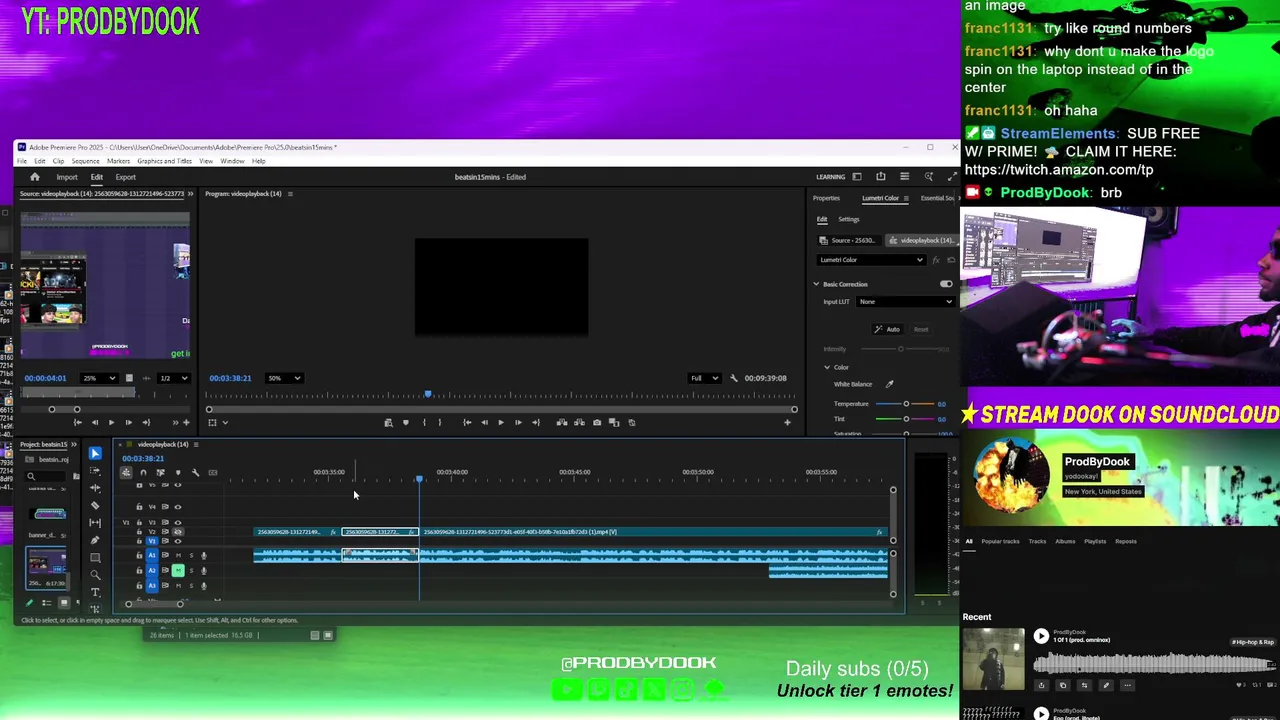1280x720 pixels.
Task: Play SoundCloud track 1 of 1
Action: pos(1041,636)
